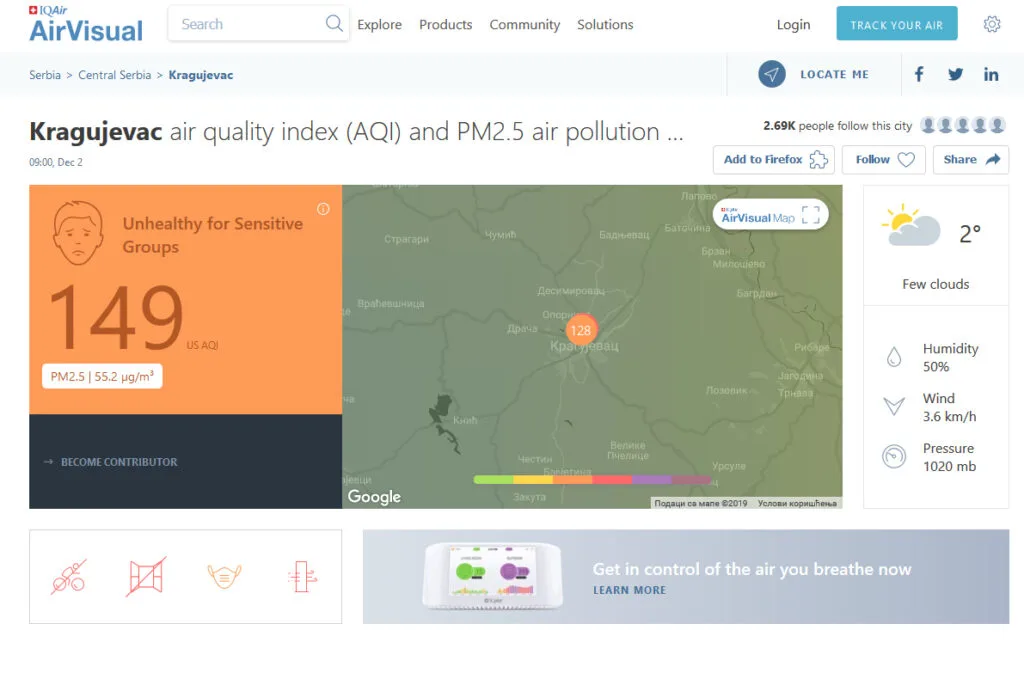Image resolution: width=1024 pixels, height=673 pixels.
Task: Toggle Follow heart button for Kragujevac
Action: click(x=885, y=160)
